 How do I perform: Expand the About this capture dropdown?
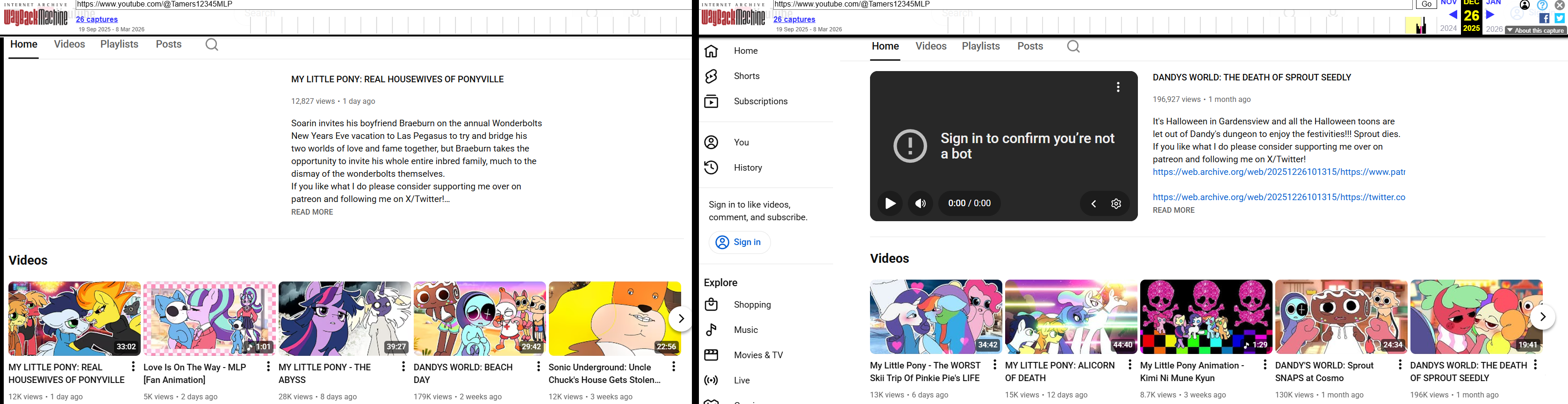pos(1535,30)
